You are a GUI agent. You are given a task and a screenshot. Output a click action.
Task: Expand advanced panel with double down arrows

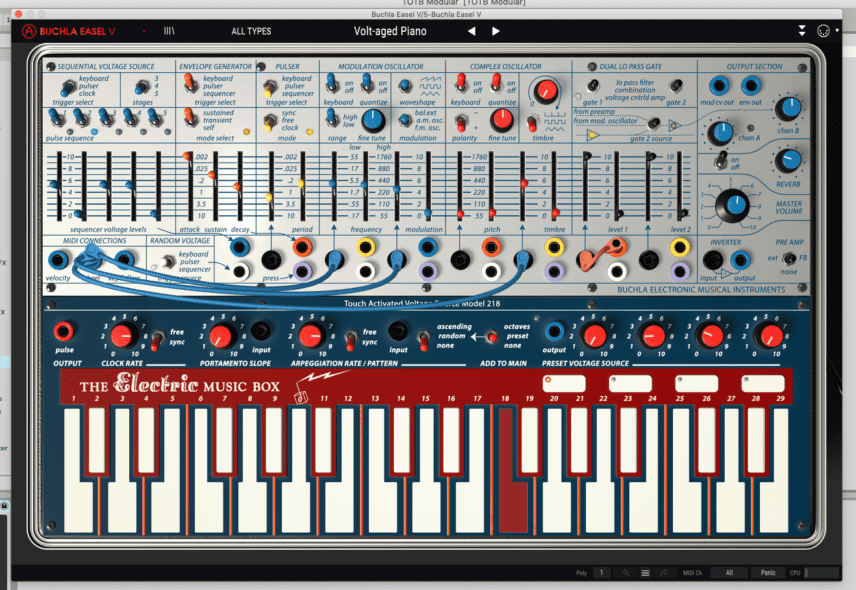(802, 31)
